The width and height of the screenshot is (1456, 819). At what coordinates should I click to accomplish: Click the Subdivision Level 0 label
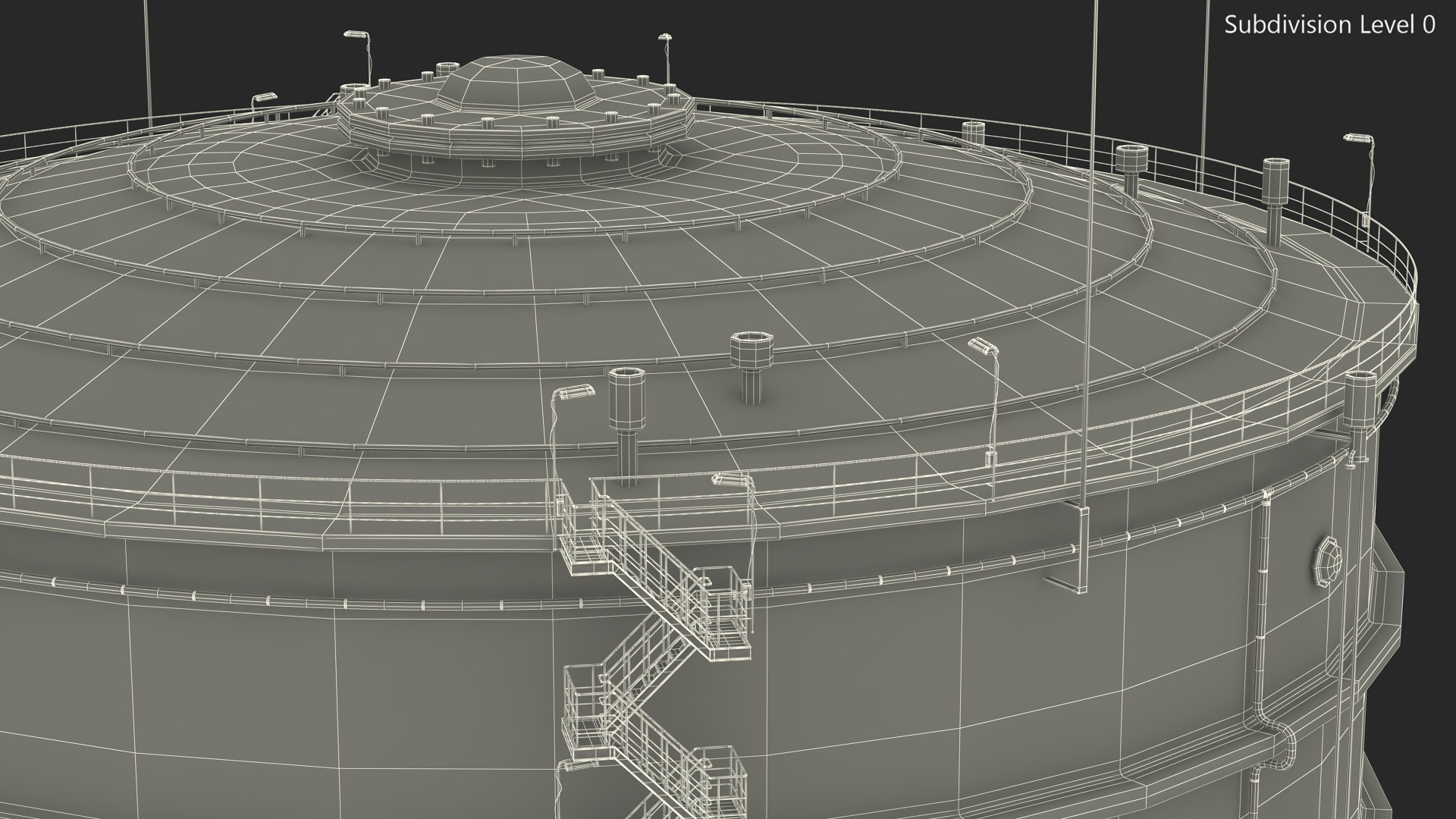click(1329, 25)
